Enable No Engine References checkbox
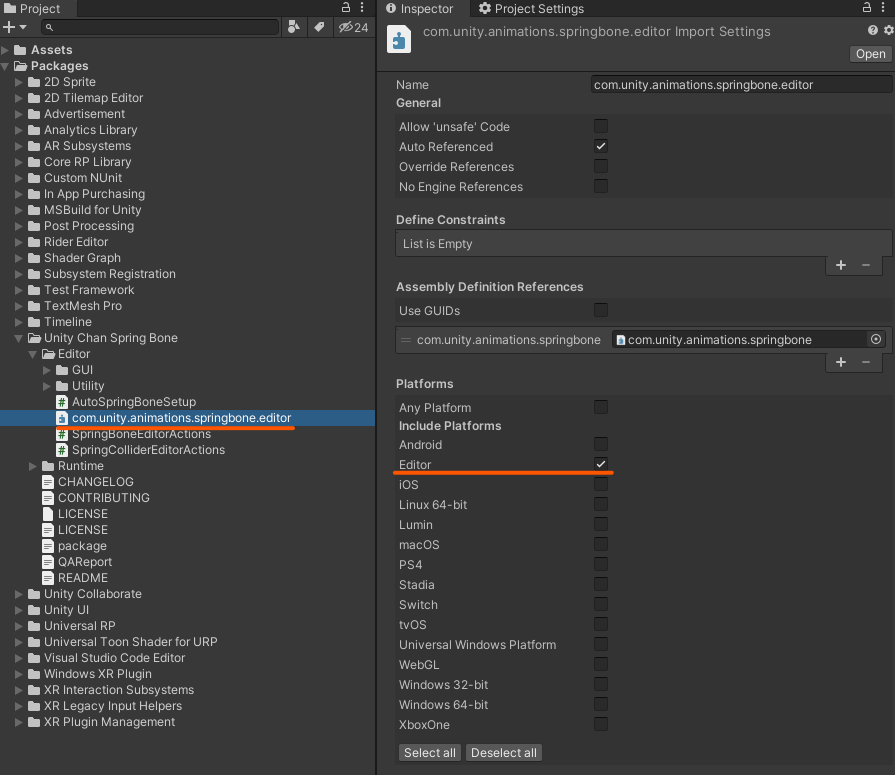 point(600,186)
